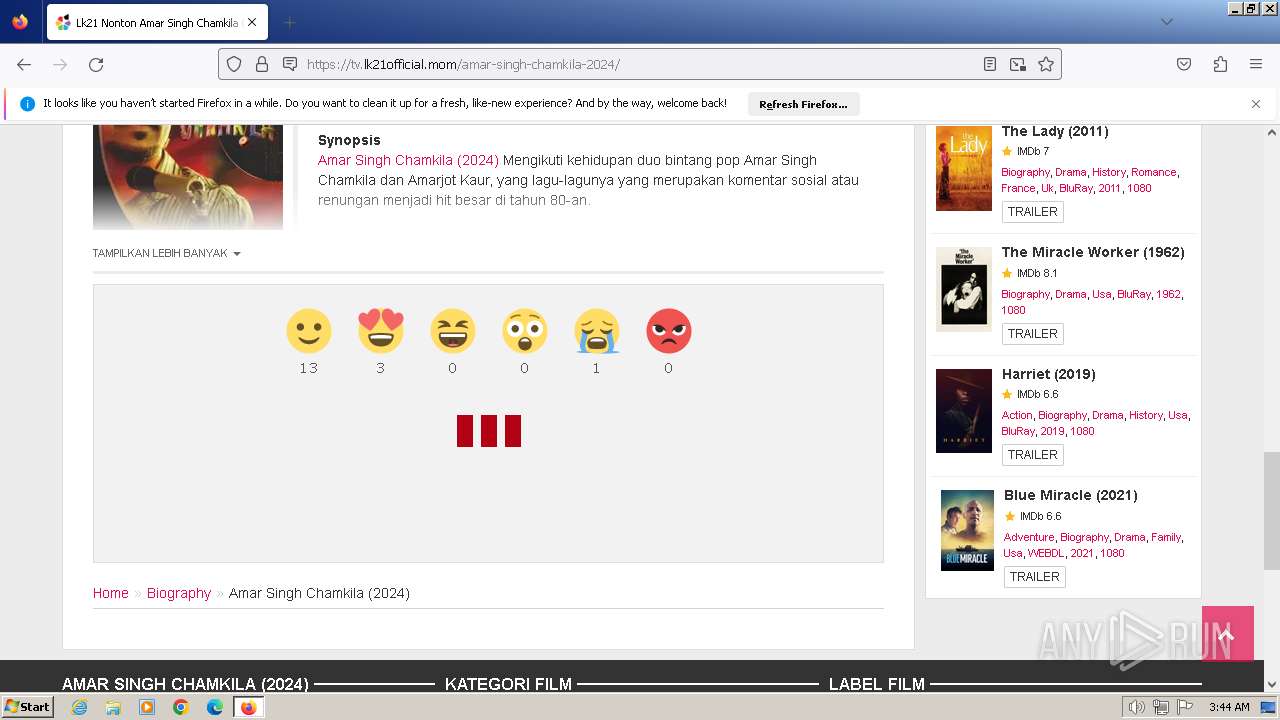Screen dimensions: 1280x720
Task: Click Action tag under Harriet
Action: pos(1017,415)
